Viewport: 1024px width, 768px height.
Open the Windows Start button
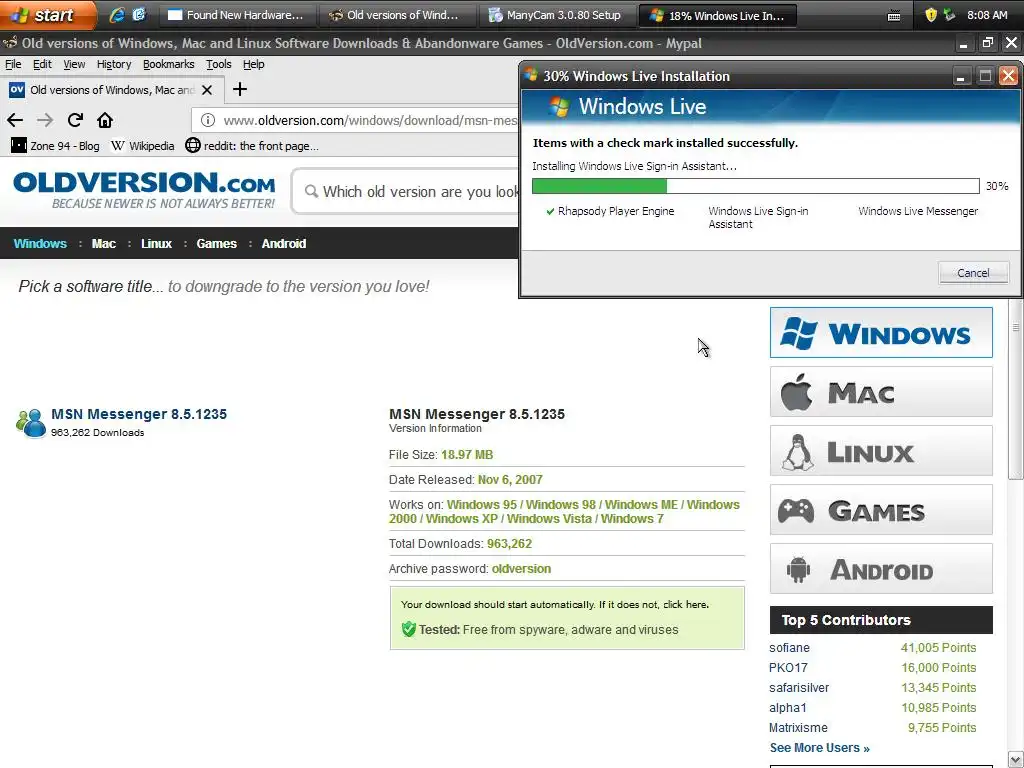click(x=46, y=15)
